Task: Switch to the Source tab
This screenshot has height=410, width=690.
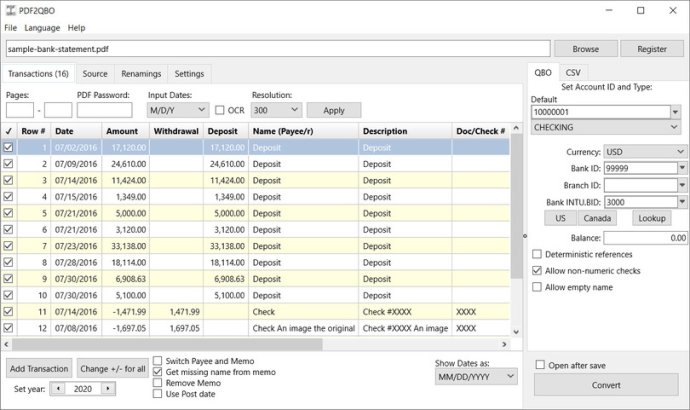Action: [95, 74]
